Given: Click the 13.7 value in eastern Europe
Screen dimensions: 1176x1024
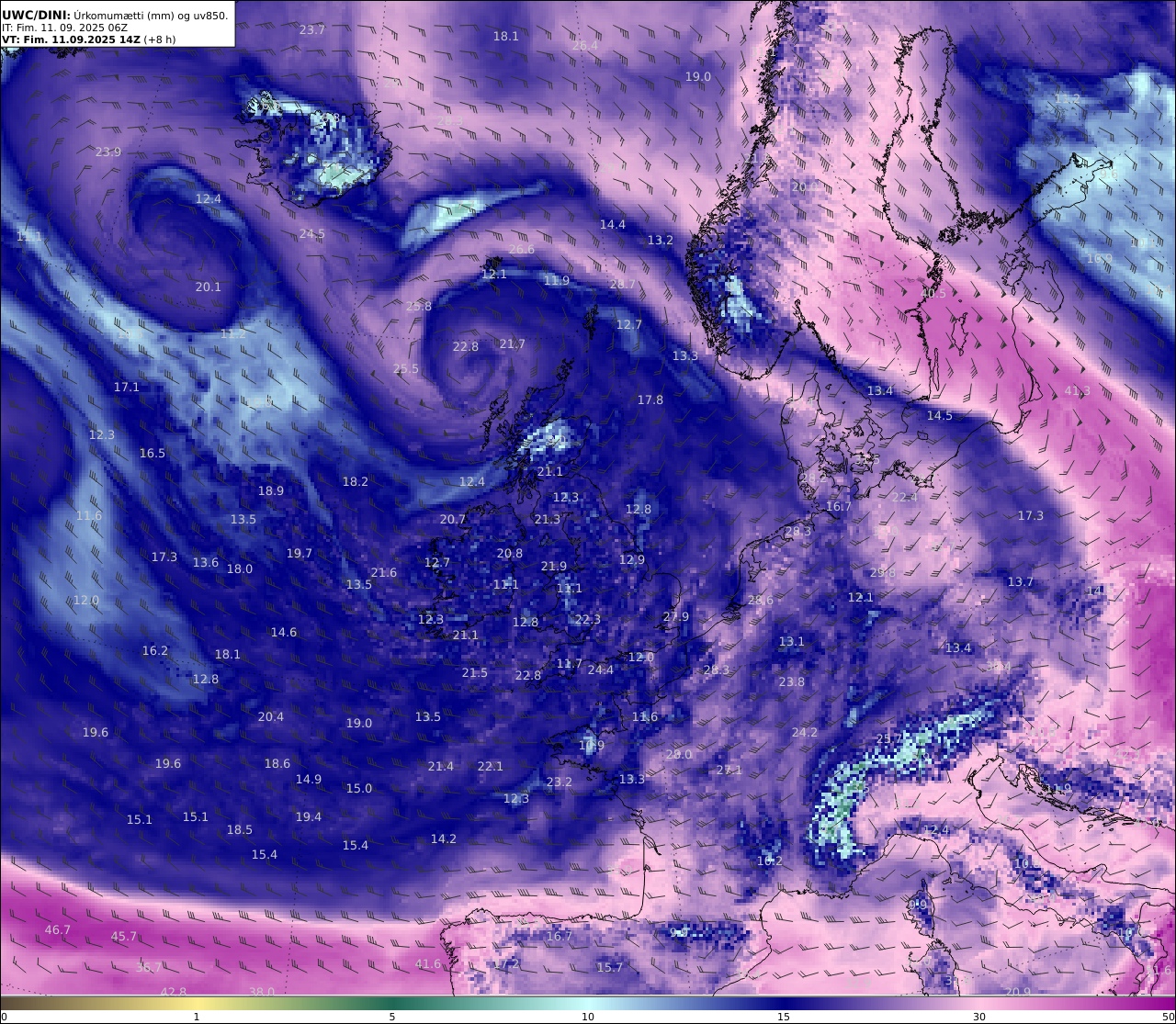Looking at the screenshot, I should point(1021,581).
